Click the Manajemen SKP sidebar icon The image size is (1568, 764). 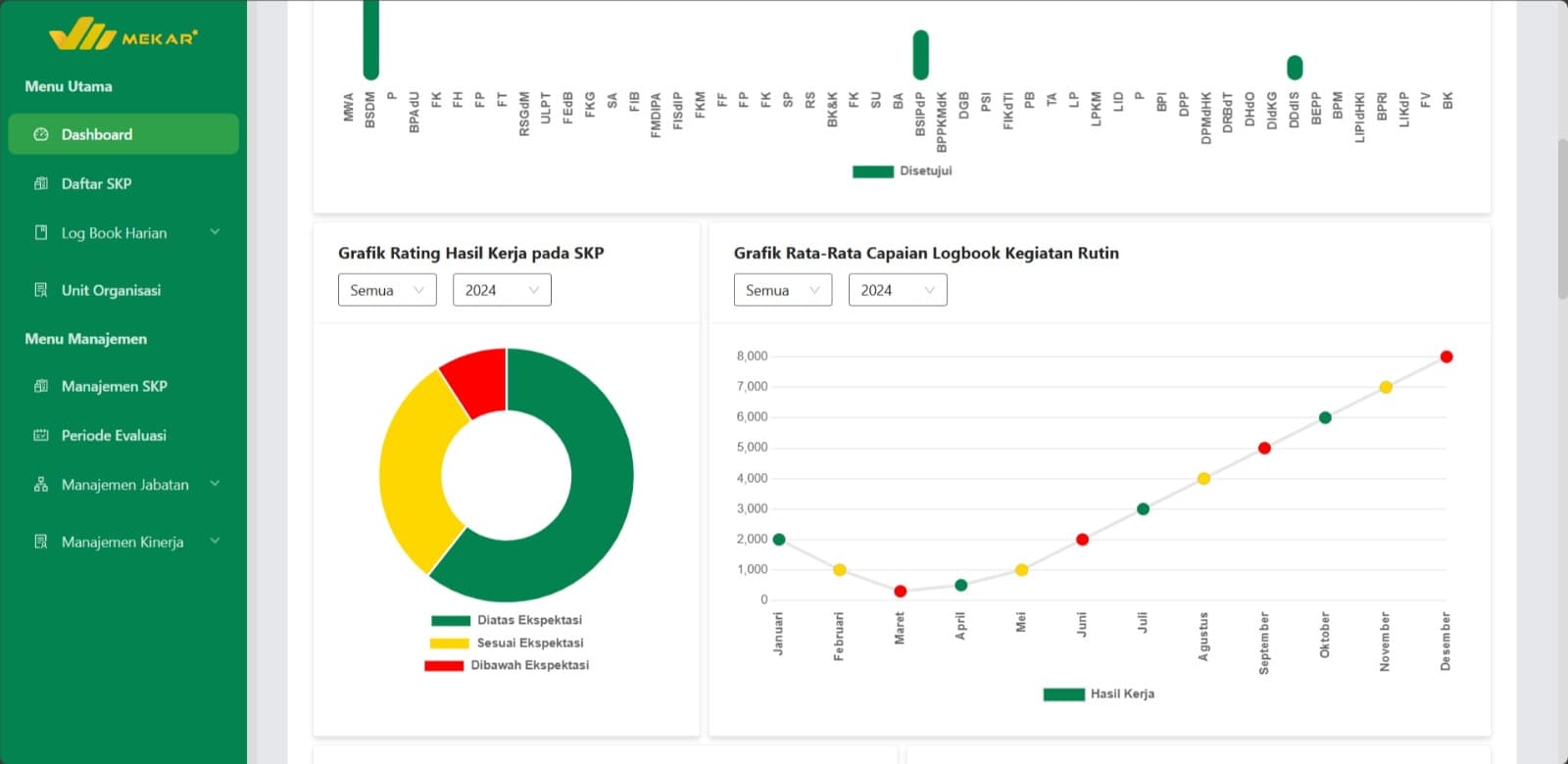[41, 386]
